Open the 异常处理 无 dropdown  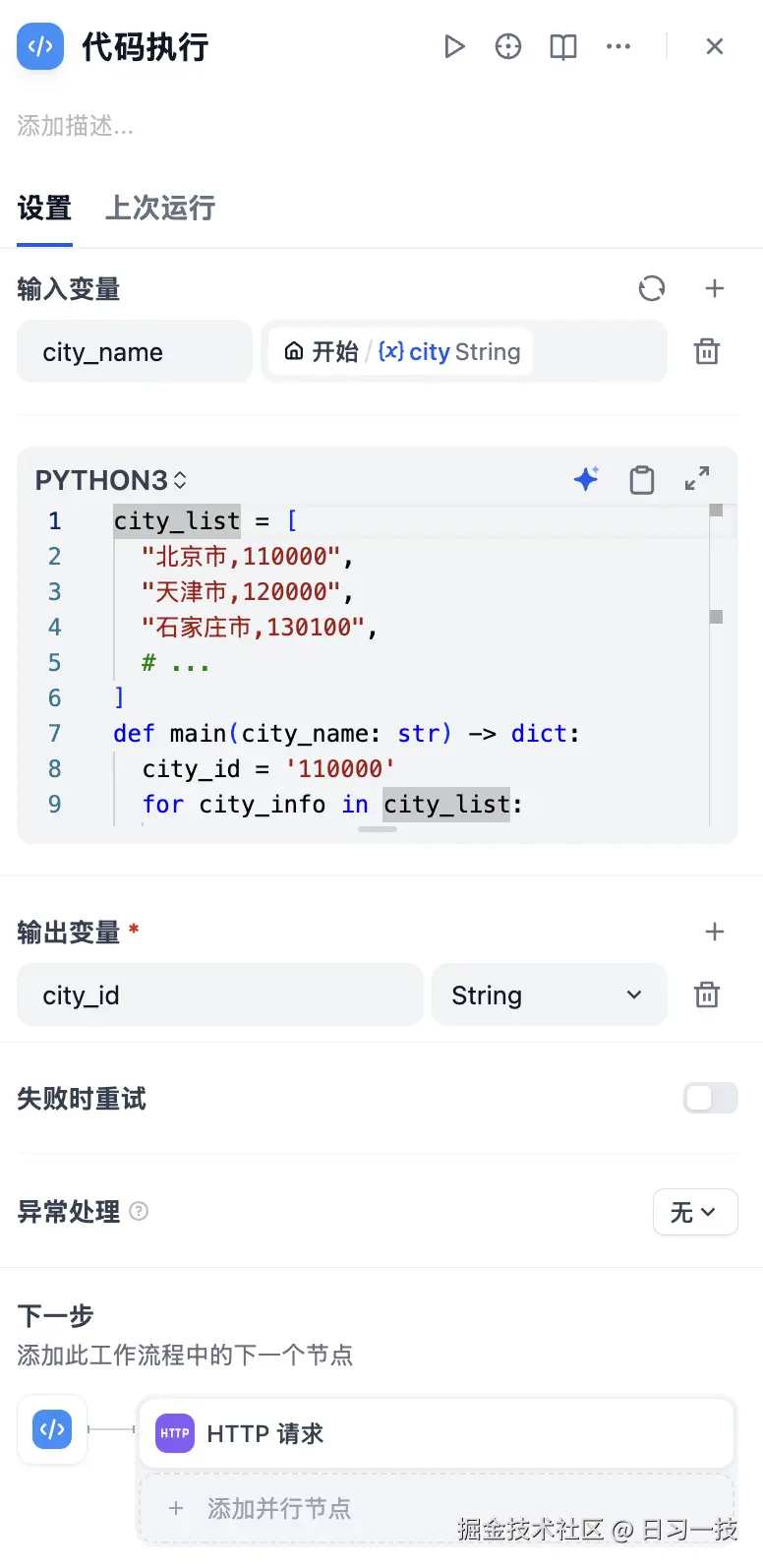pyautogui.click(x=695, y=1212)
